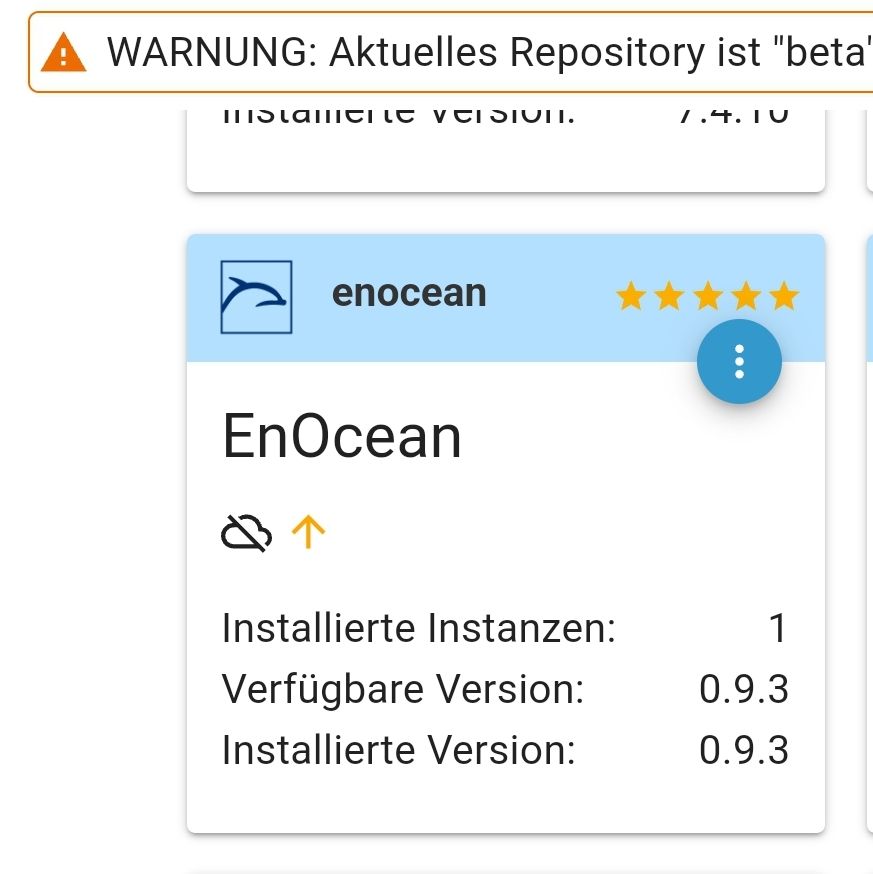The image size is (873, 874).
Task: Click the orange warning triangle icon
Action: pos(64,53)
